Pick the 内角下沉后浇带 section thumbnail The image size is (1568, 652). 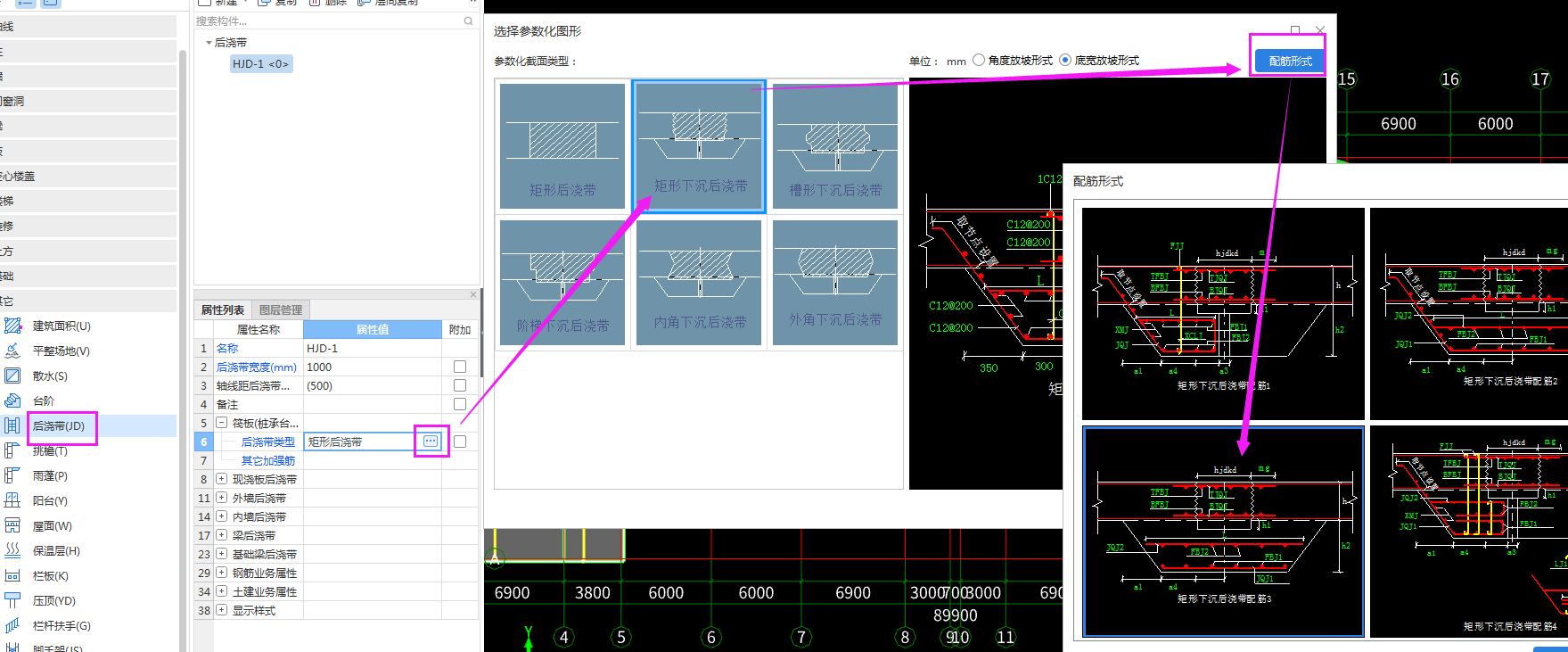[x=700, y=283]
